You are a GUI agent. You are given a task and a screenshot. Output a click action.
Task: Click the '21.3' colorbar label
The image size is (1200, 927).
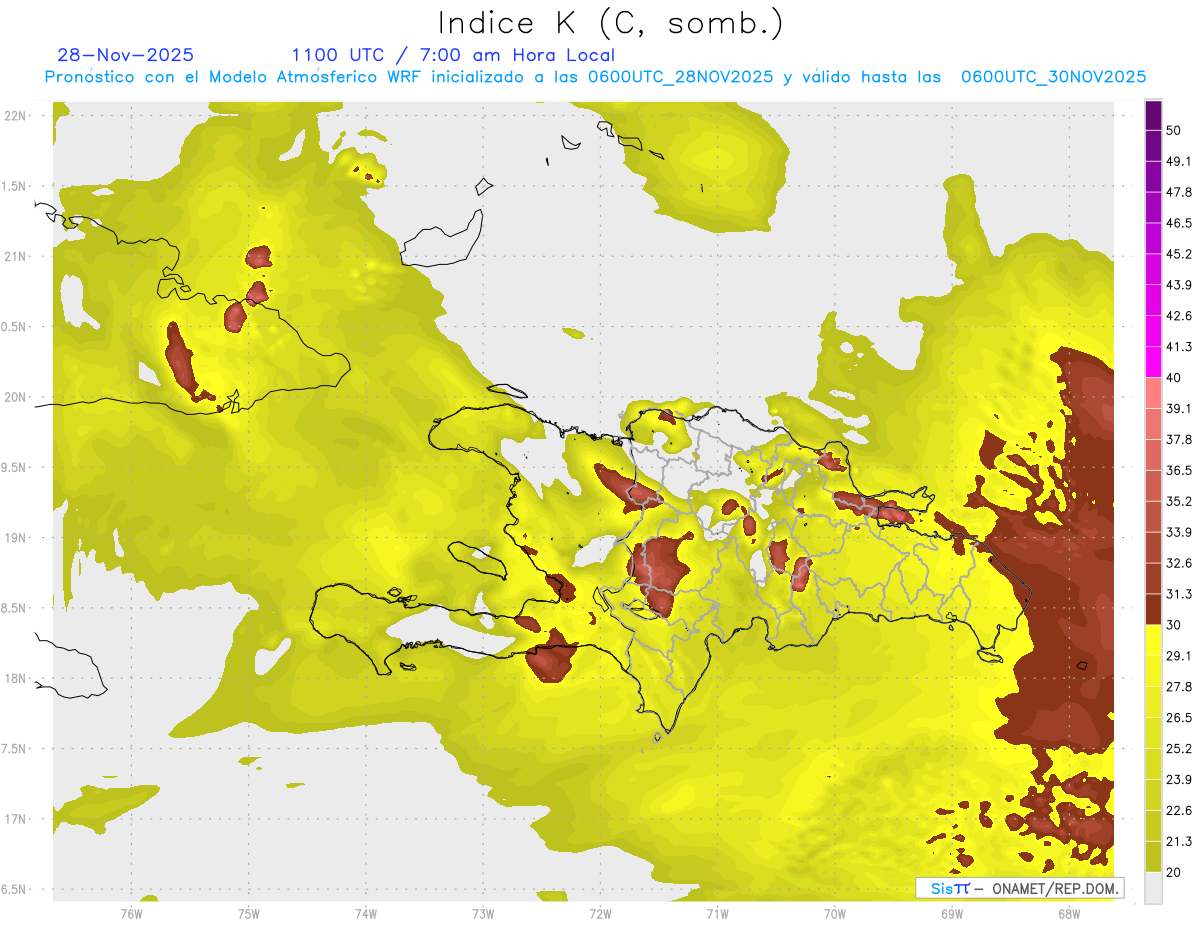(x=1179, y=841)
